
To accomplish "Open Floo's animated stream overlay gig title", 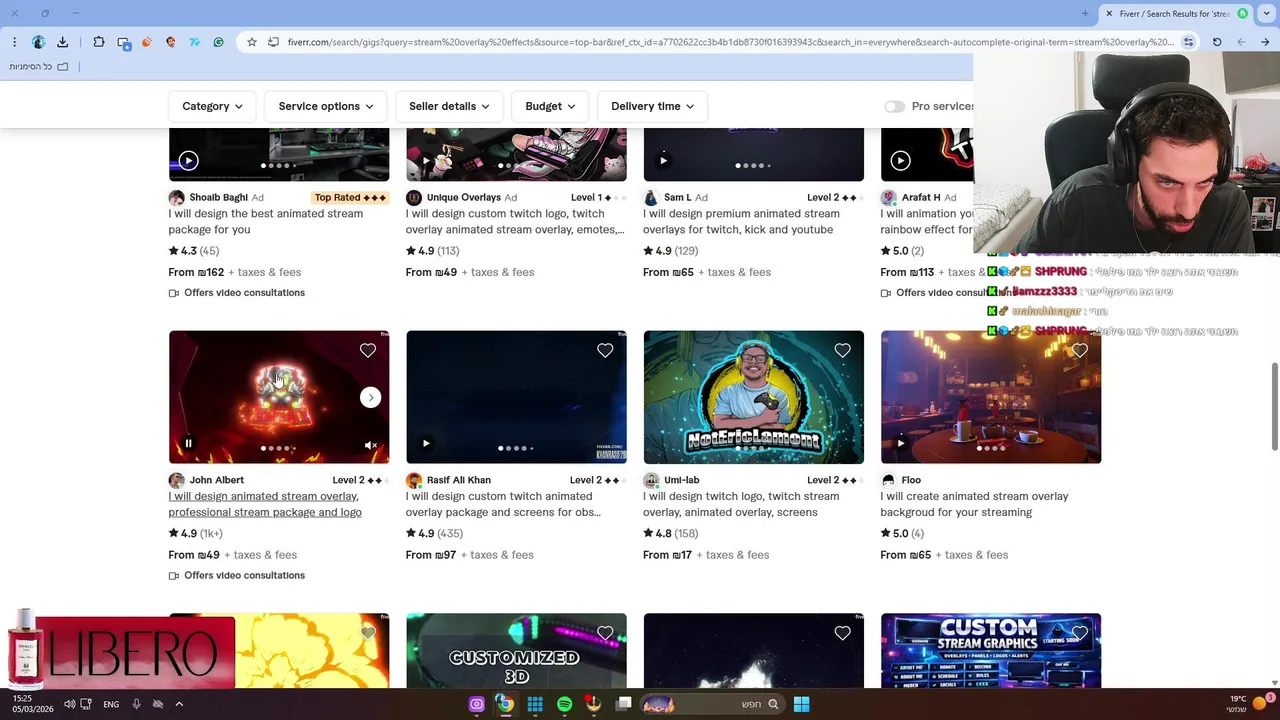I will (x=974, y=504).
